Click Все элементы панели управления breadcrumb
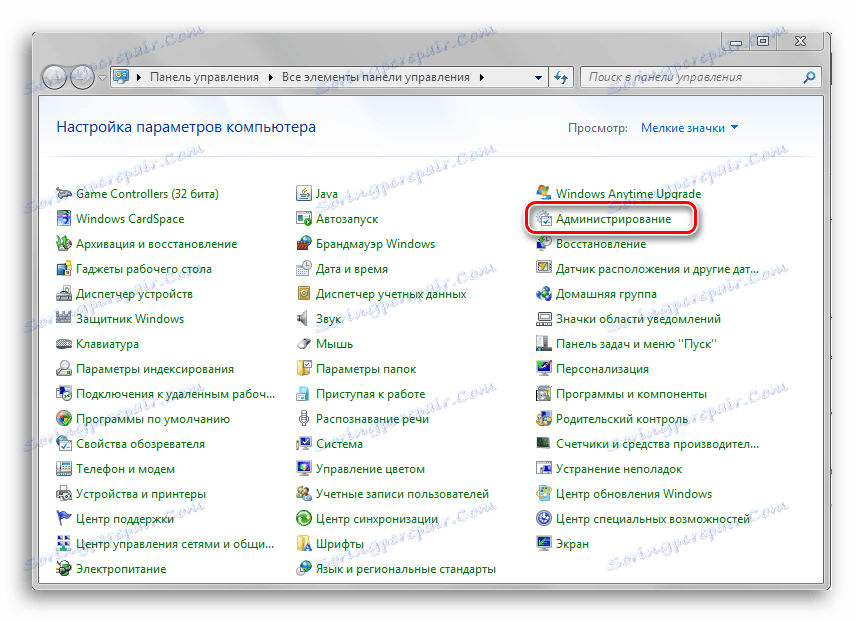 pyautogui.click(x=376, y=77)
